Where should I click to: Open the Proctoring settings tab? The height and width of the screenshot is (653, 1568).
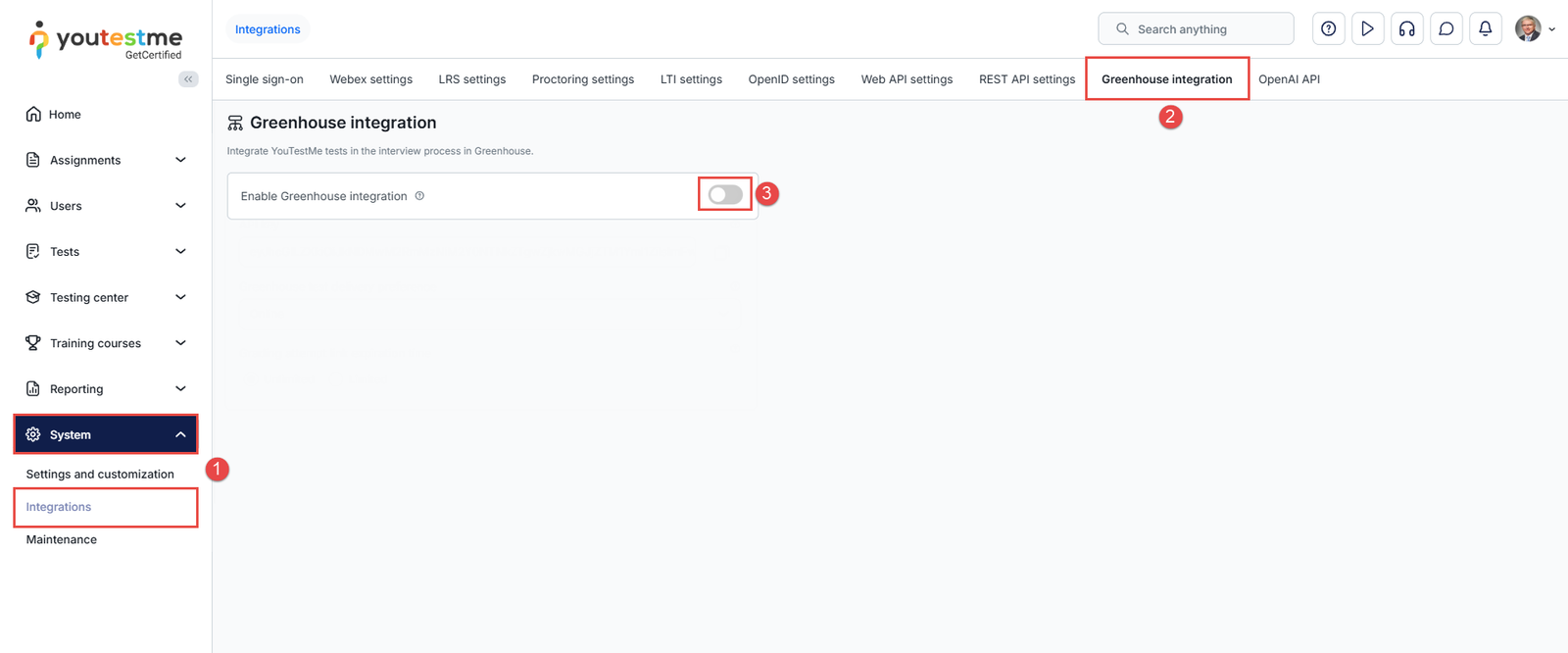click(x=582, y=79)
